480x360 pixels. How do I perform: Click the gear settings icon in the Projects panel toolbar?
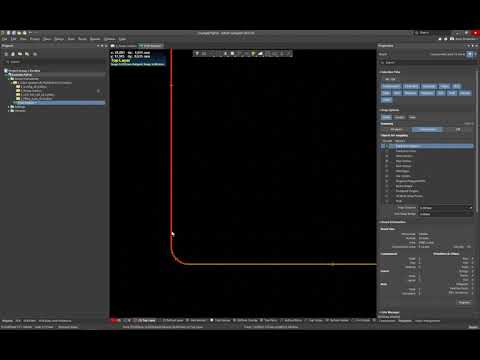35,54
